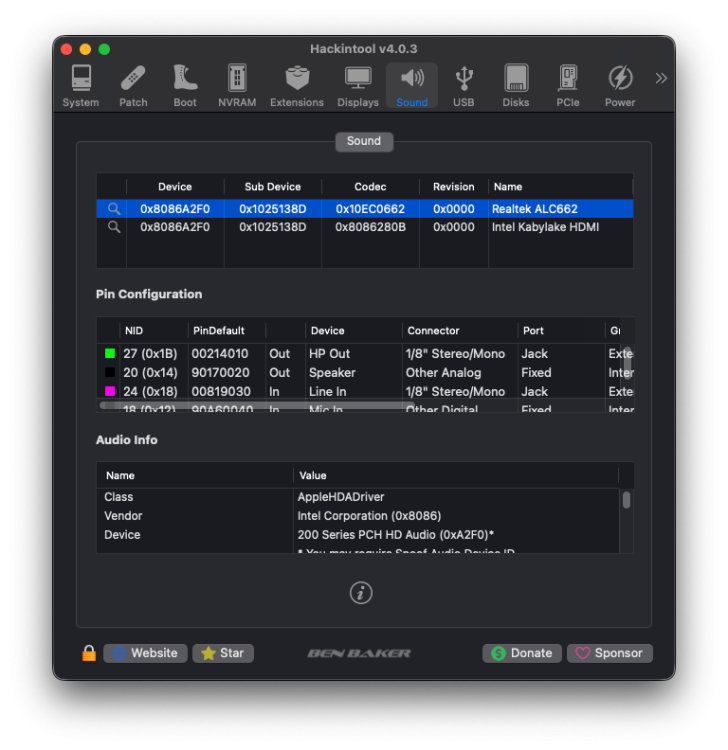Screen dimensions: 728x750
Task: Click codec value 0x8086280B
Action: click(370, 227)
